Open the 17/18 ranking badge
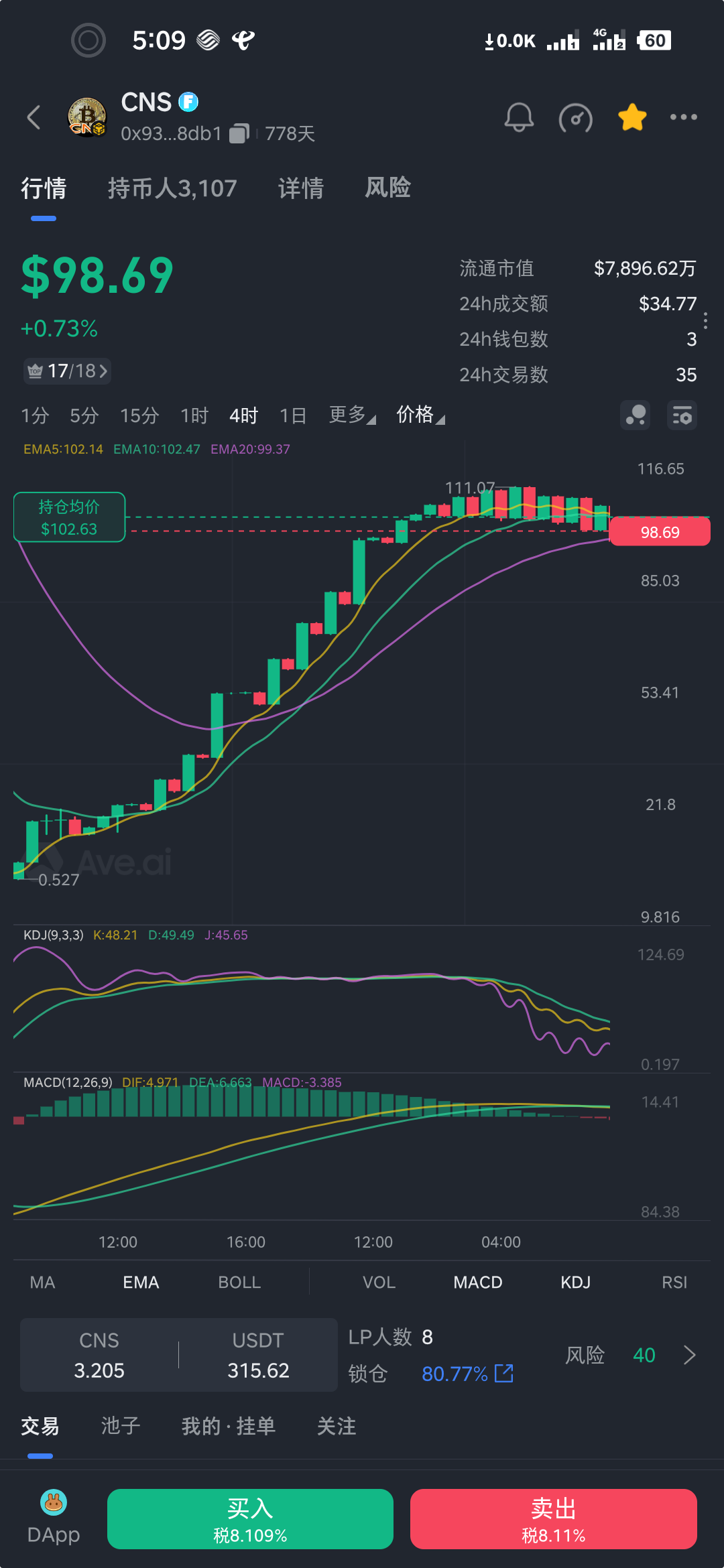 (x=68, y=371)
